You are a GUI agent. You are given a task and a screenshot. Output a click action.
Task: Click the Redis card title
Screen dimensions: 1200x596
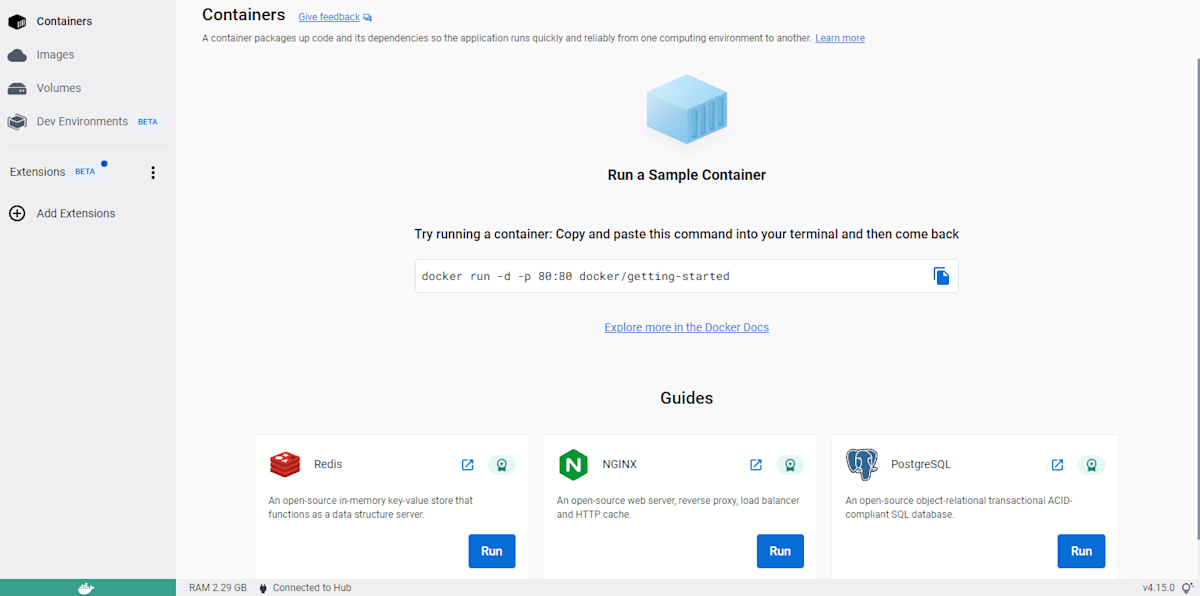point(328,465)
